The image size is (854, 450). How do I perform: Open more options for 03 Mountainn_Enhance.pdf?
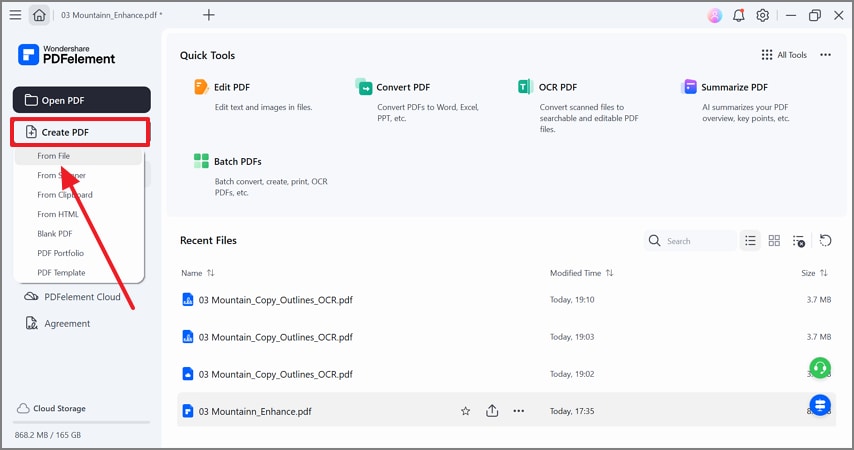click(x=518, y=411)
